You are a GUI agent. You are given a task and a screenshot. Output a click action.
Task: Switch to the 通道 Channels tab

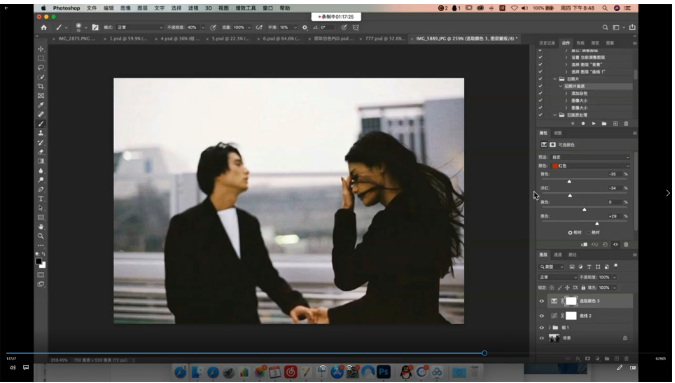(558, 255)
